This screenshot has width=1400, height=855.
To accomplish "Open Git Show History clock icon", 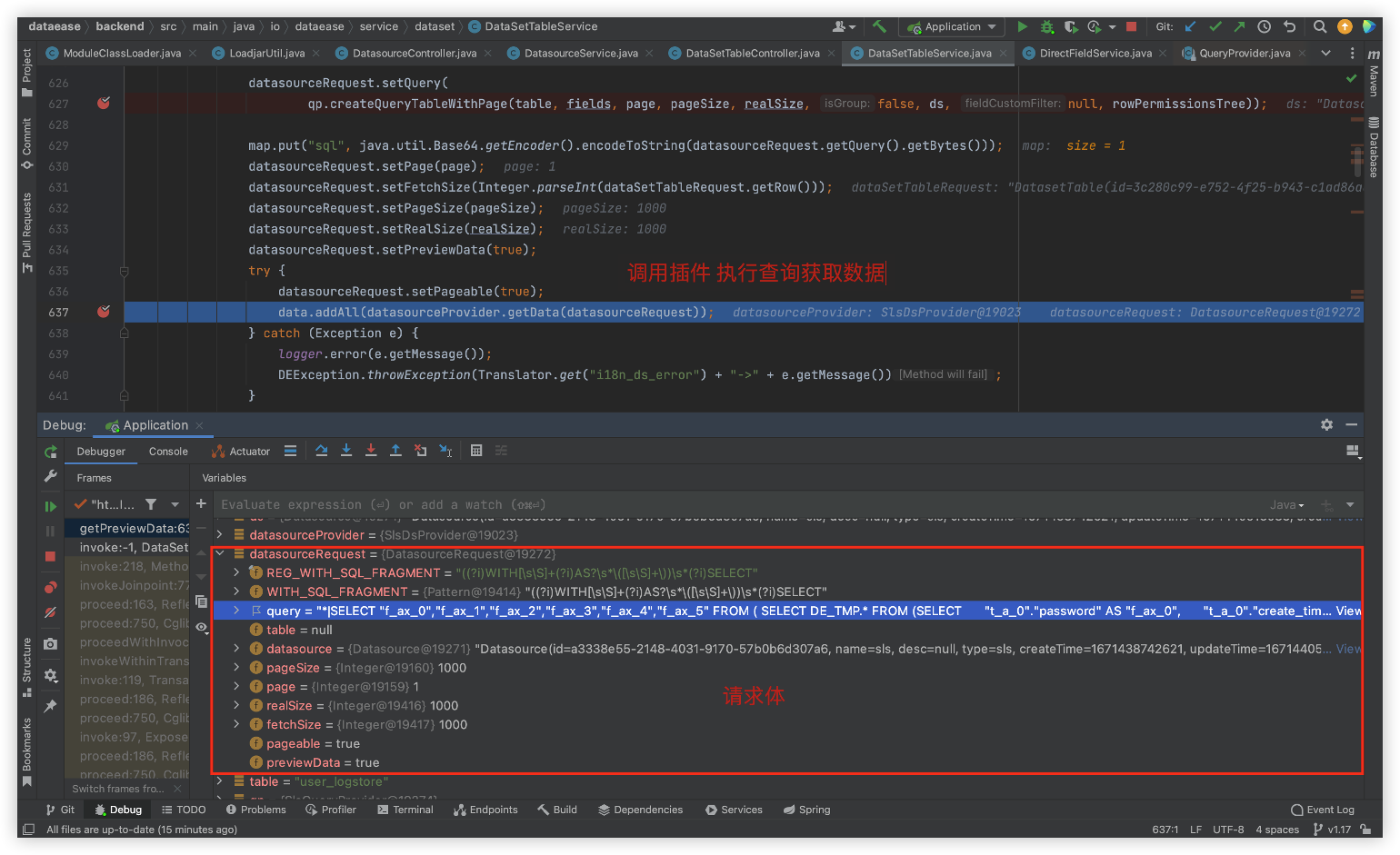I will pyautogui.click(x=1264, y=26).
